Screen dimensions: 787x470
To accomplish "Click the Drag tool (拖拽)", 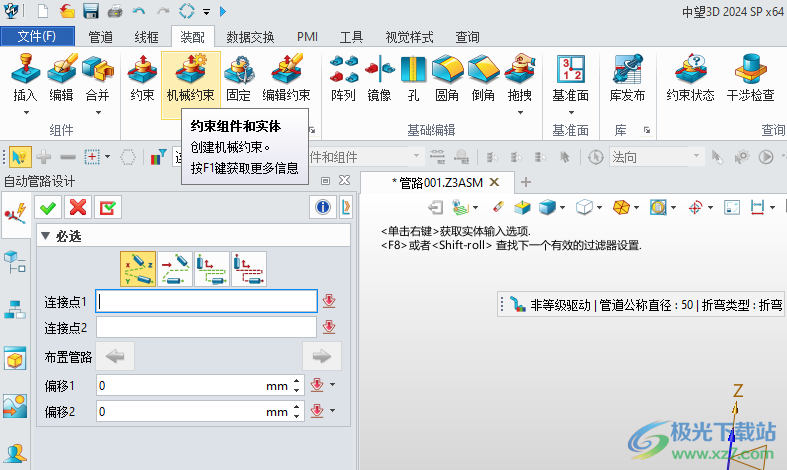I will 519,78.
